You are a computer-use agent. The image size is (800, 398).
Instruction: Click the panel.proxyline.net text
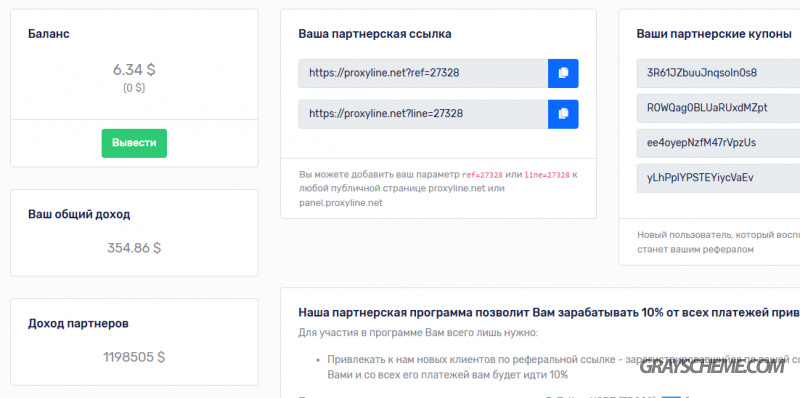(x=341, y=203)
